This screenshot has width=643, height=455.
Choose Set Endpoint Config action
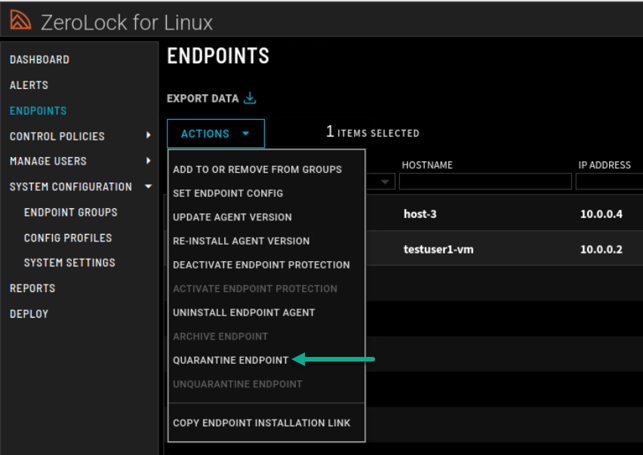coord(228,193)
